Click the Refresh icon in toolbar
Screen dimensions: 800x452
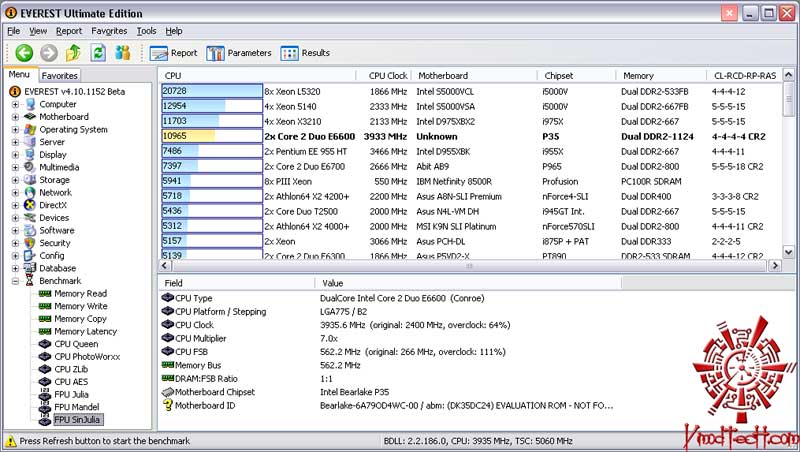click(x=98, y=53)
